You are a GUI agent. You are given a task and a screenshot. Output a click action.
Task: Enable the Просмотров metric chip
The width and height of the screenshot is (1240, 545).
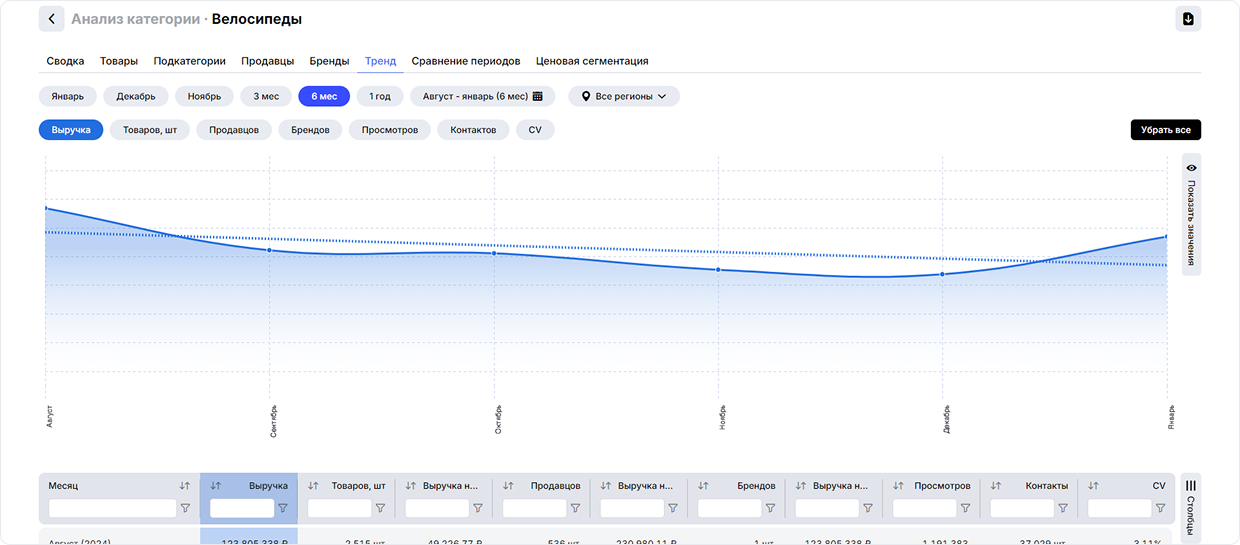390,130
